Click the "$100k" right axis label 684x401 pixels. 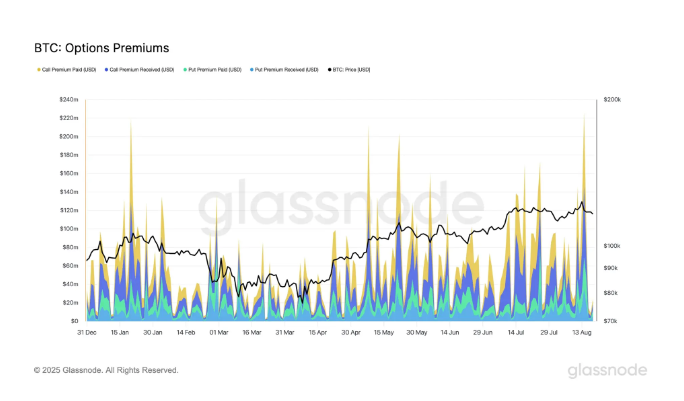pos(612,246)
